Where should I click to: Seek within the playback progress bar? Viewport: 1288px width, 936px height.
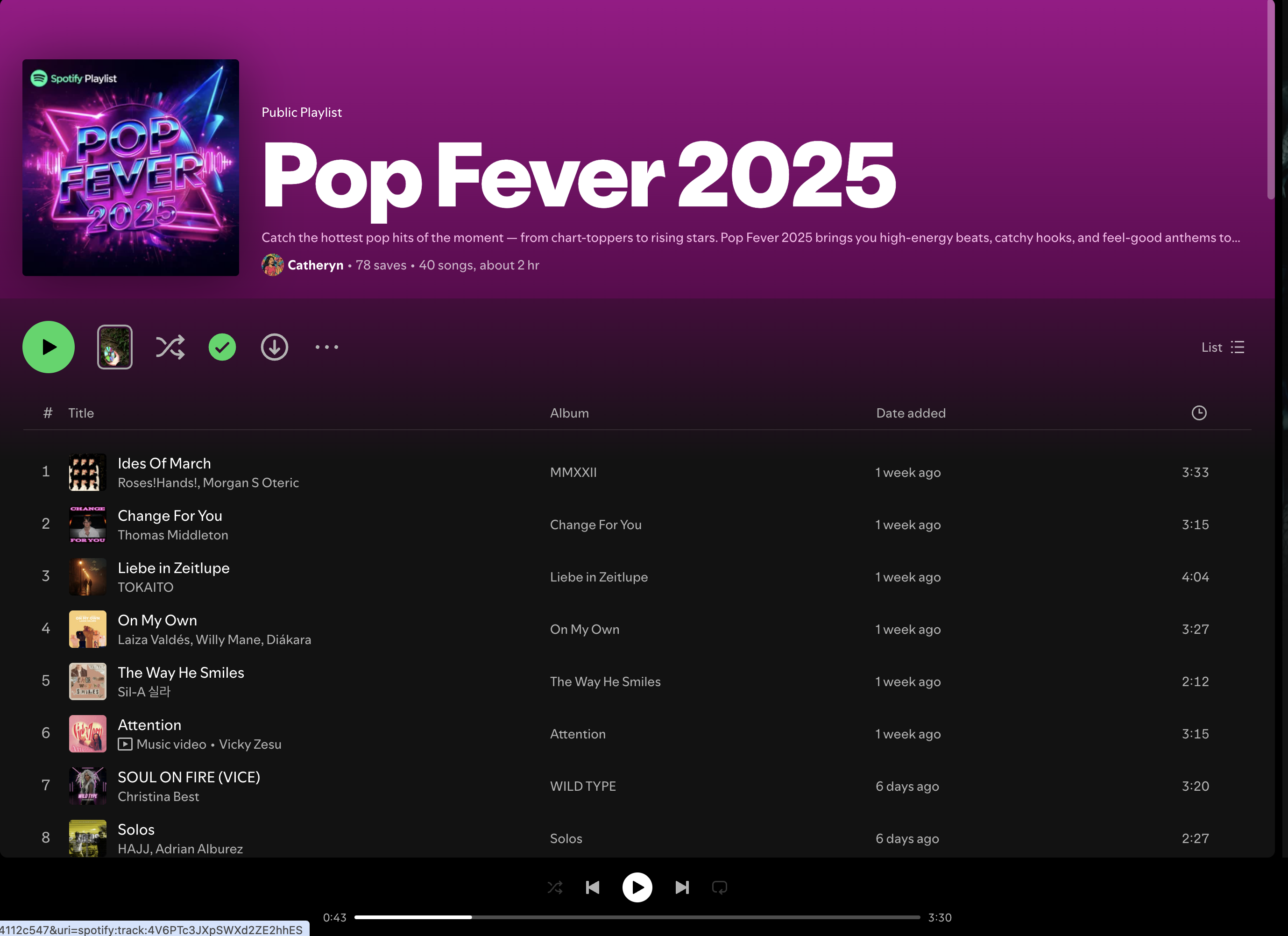[x=636, y=917]
